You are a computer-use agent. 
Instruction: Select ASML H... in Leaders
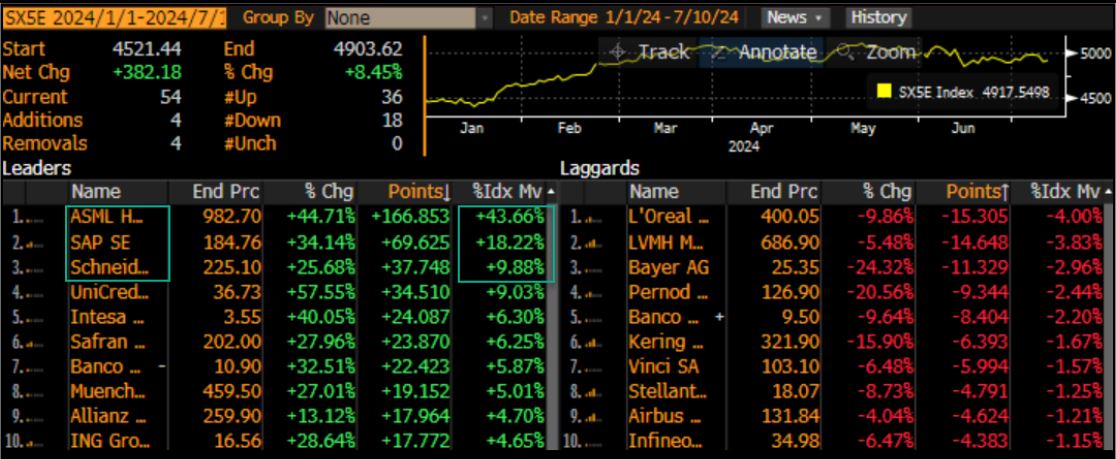point(106,218)
